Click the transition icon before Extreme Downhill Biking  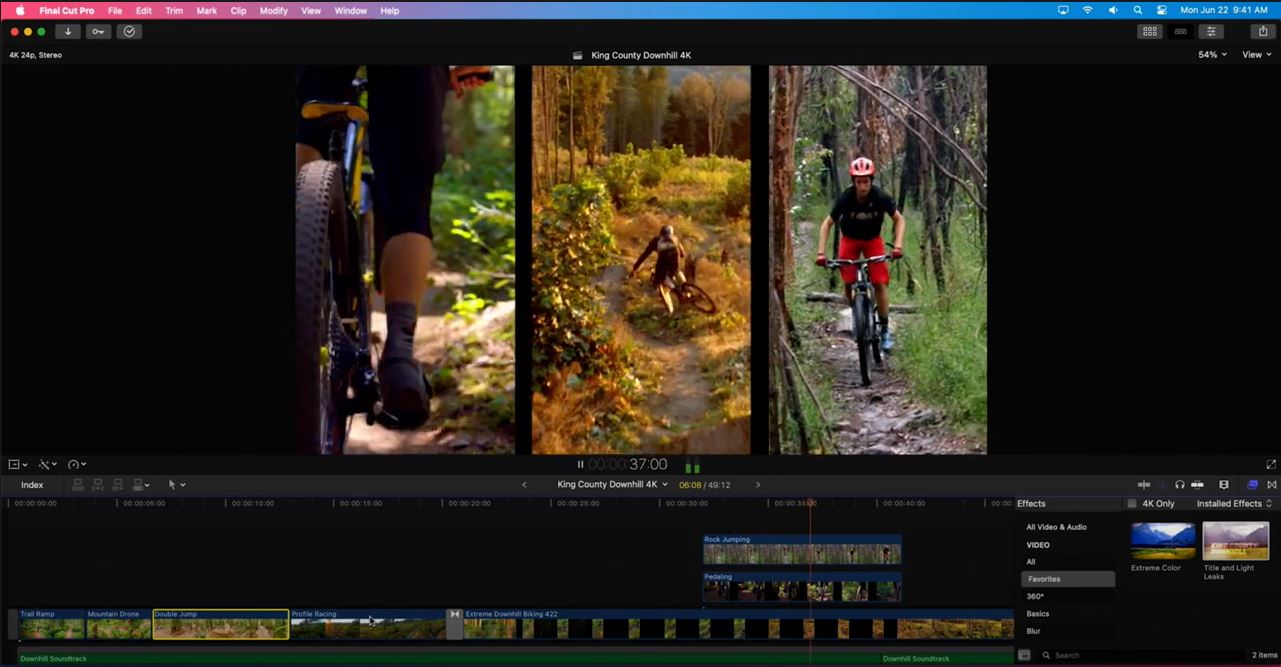tap(454, 624)
